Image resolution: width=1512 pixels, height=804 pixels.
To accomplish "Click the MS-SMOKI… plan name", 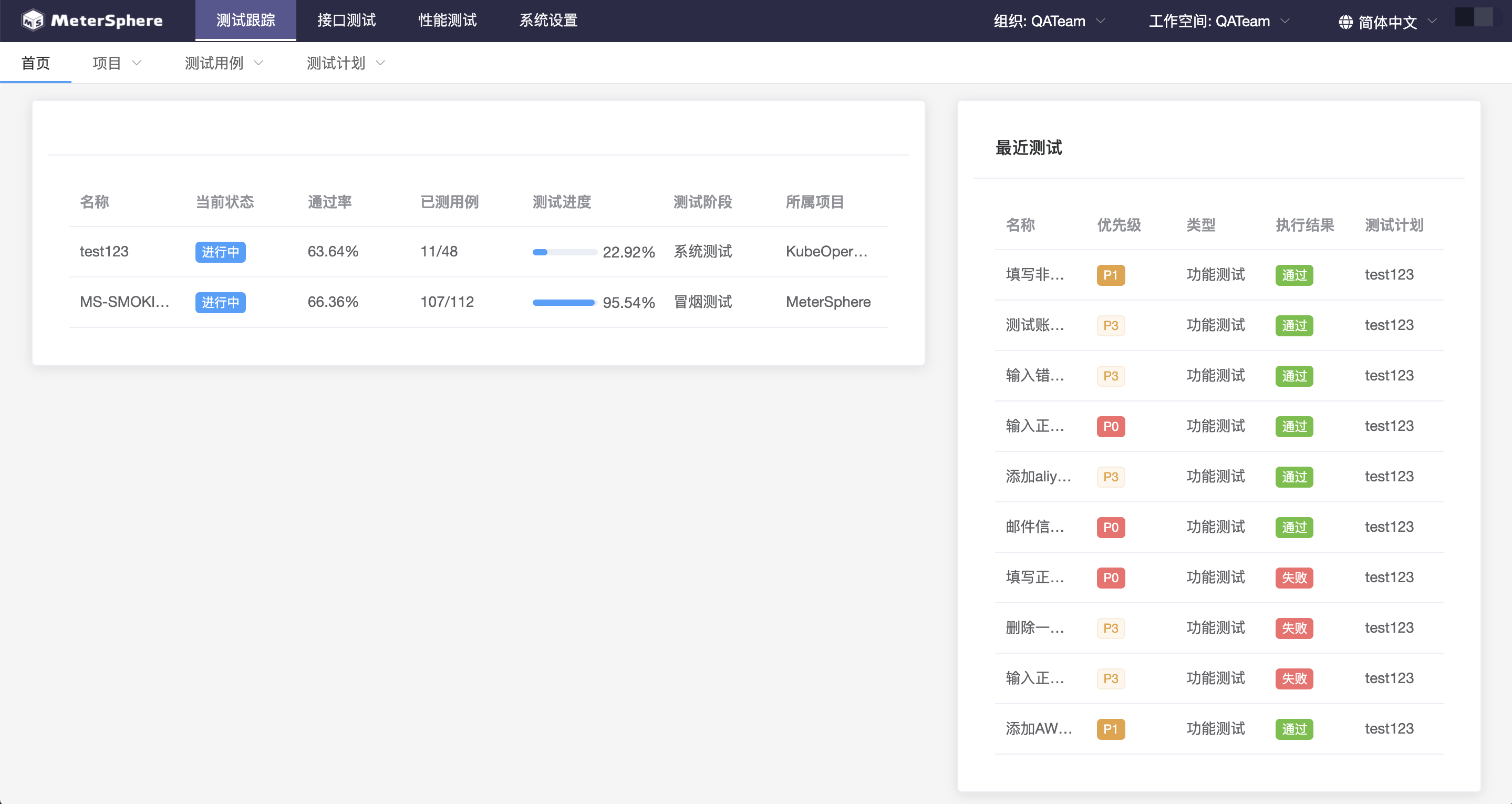I will 125,302.
